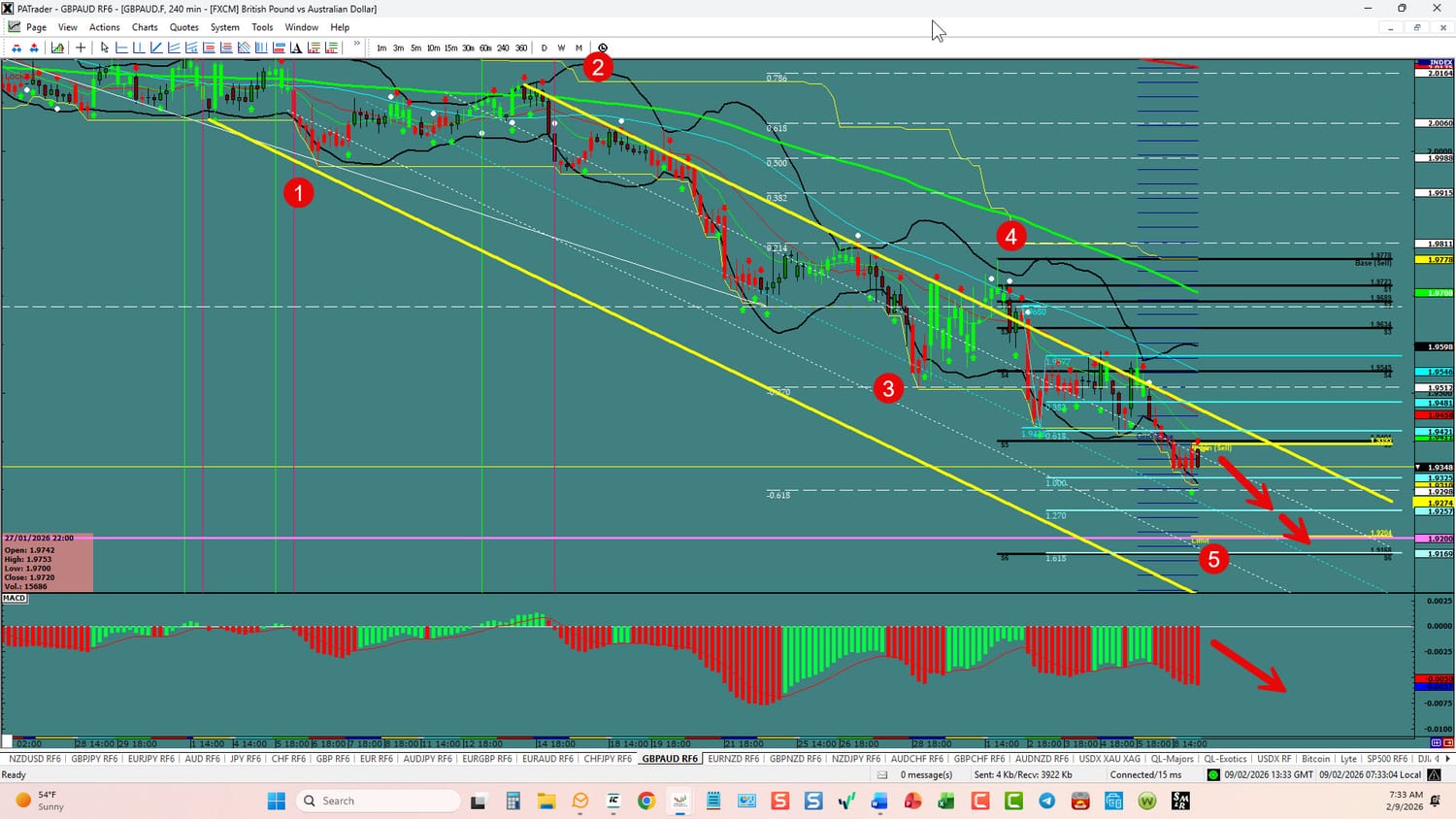This screenshot has width=1456, height=819.
Task: Select the text annotation 'A' tool
Action: pyautogui.click(x=296, y=48)
